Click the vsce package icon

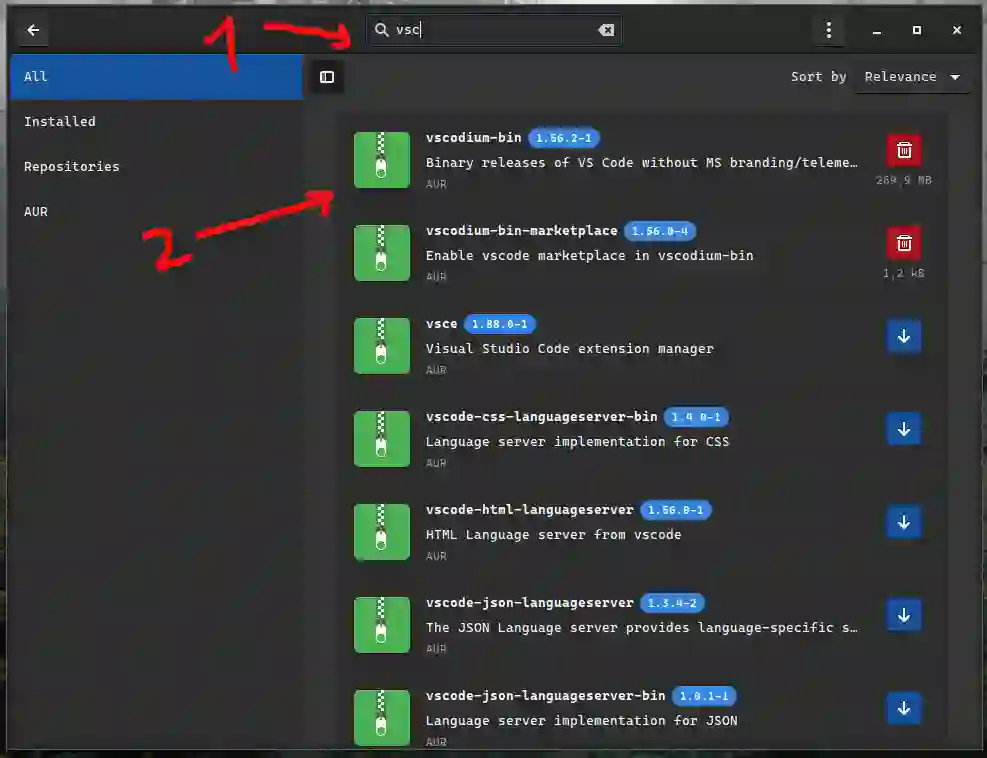pyautogui.click(x=381, y=346)
